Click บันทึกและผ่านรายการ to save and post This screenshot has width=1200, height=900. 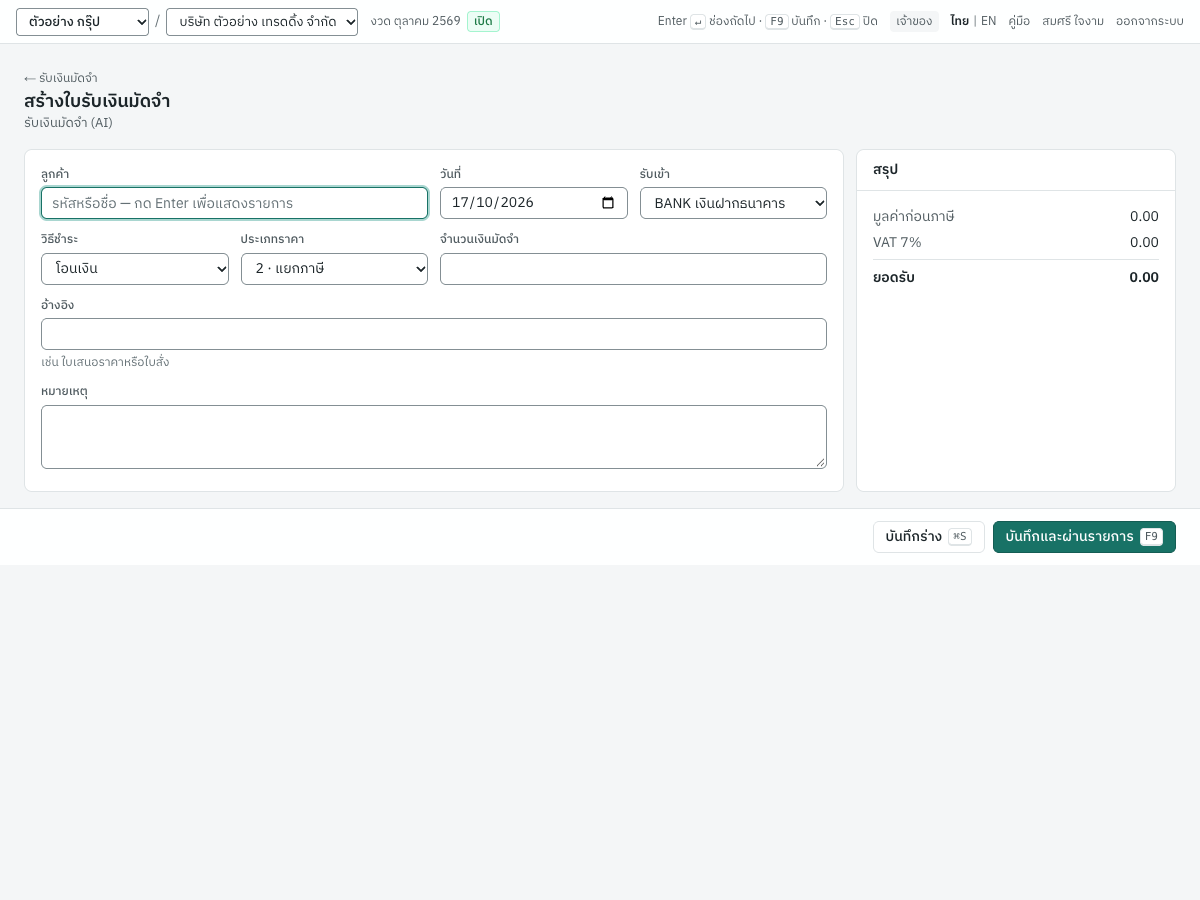click(1084, 537)
